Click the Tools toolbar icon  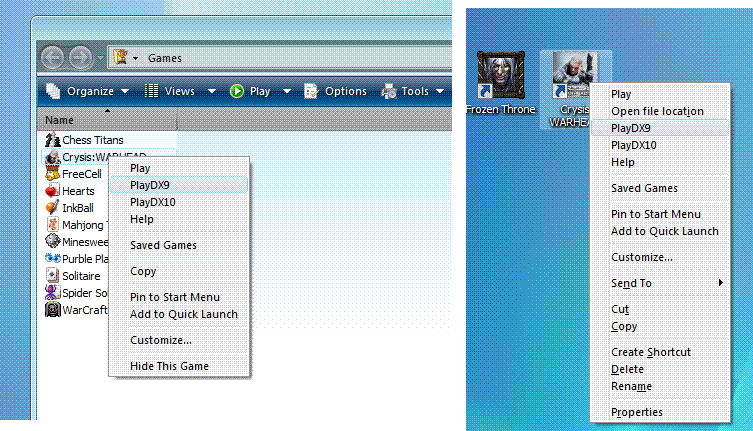coord(389,91)
